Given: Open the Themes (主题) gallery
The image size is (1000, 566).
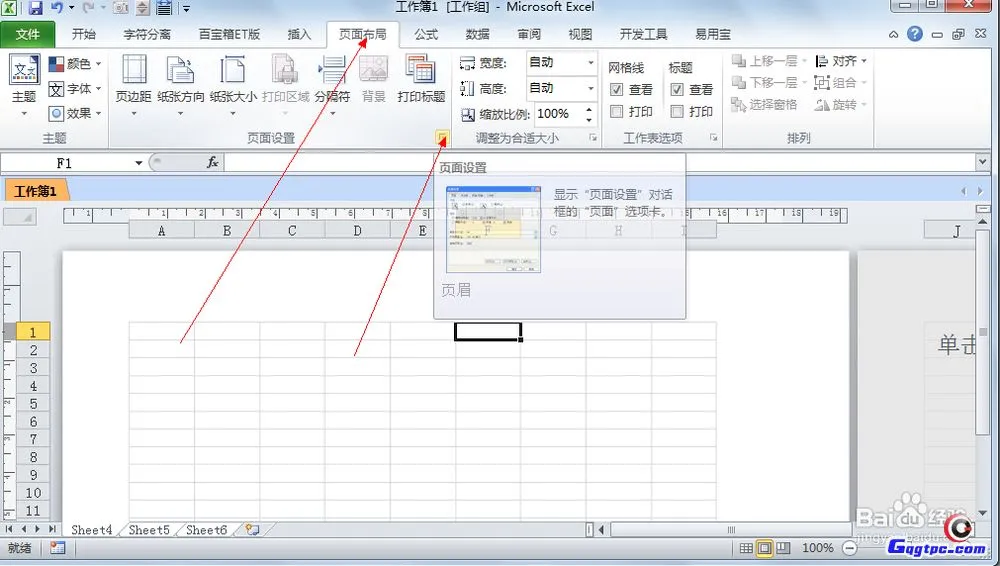Looking at the screenshot, I should click(x=24, y=86).
